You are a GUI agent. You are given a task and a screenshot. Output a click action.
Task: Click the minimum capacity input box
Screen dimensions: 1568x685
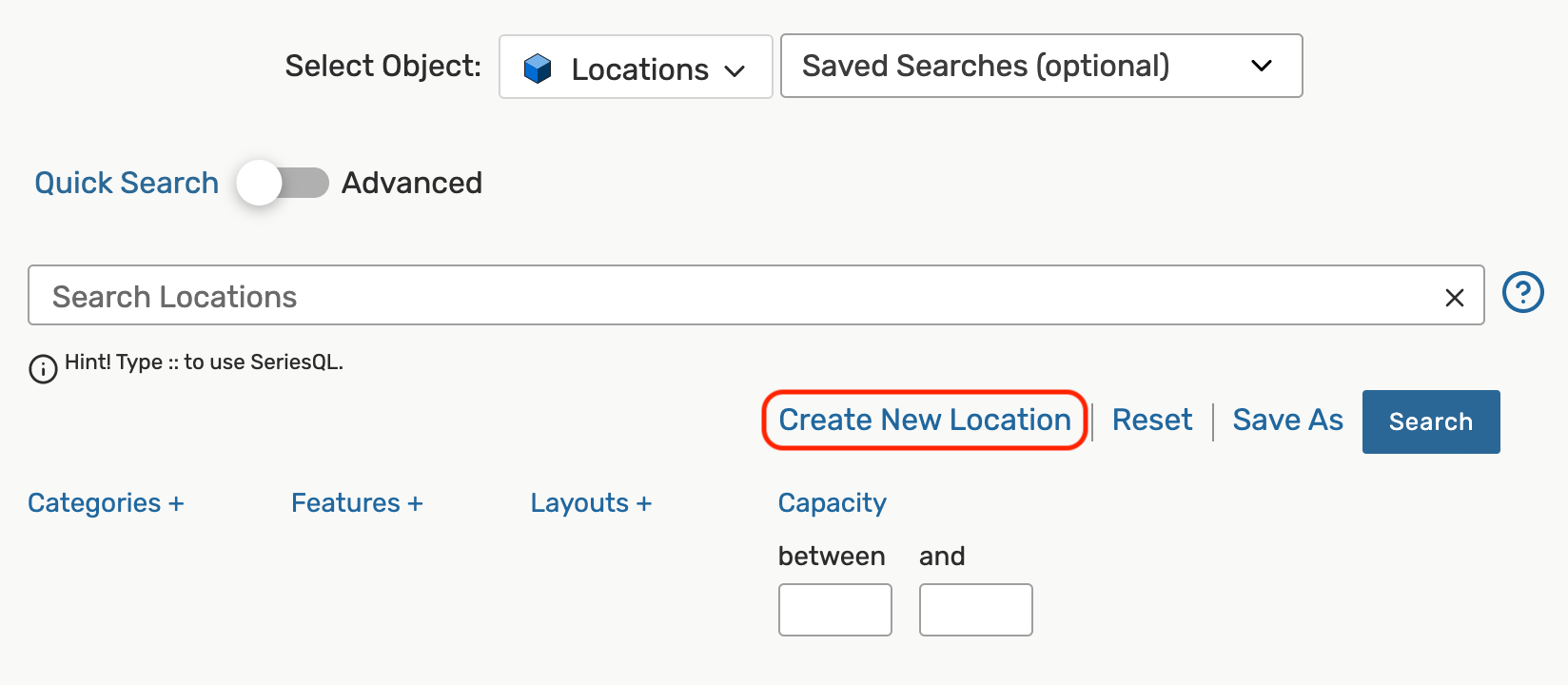tap(834, 610)
